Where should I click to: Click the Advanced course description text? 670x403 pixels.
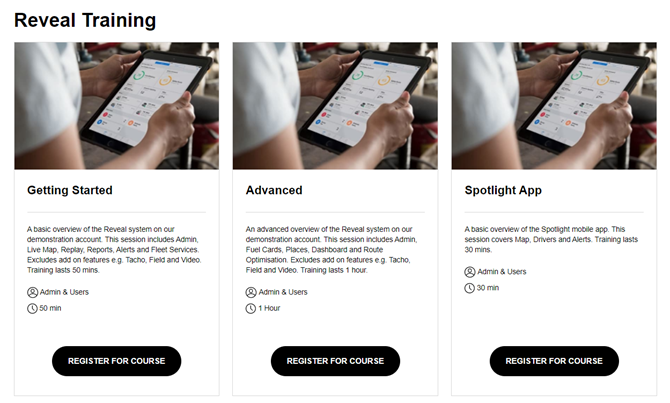(332, 250)
